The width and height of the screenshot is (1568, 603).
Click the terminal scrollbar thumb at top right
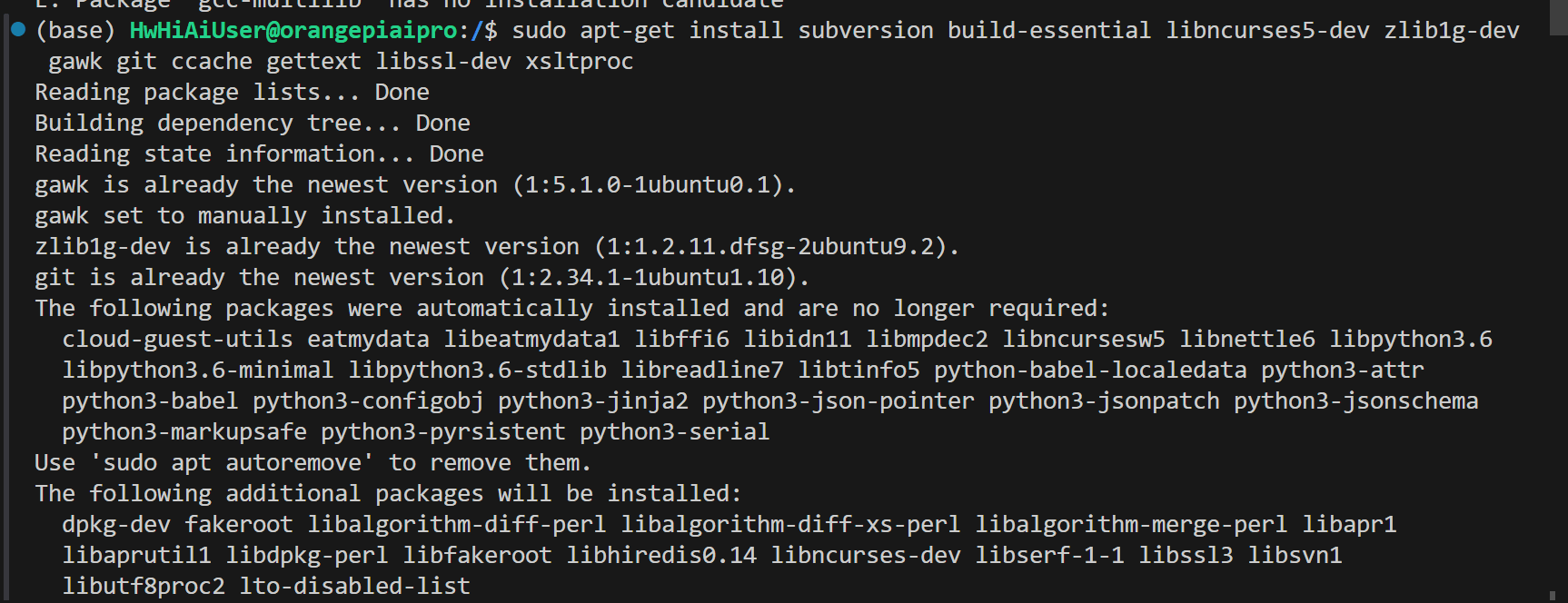1558,17
